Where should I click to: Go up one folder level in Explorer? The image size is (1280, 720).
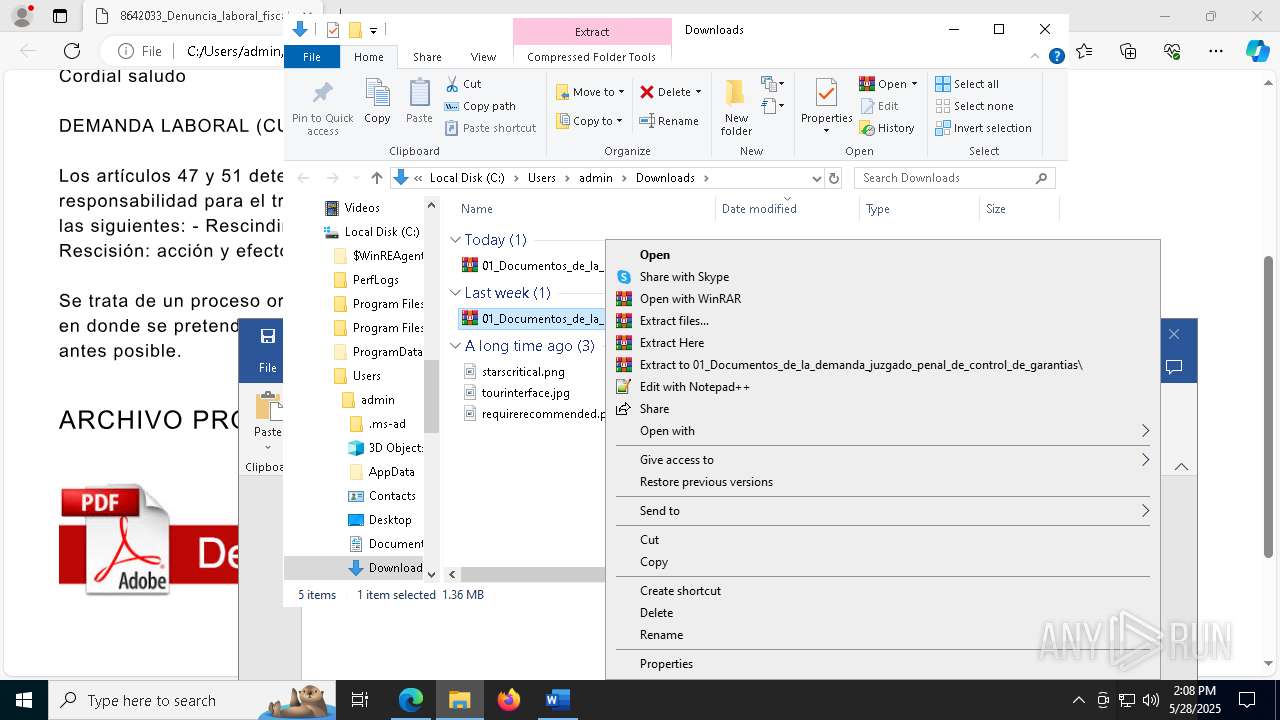[x=376, y=178]
